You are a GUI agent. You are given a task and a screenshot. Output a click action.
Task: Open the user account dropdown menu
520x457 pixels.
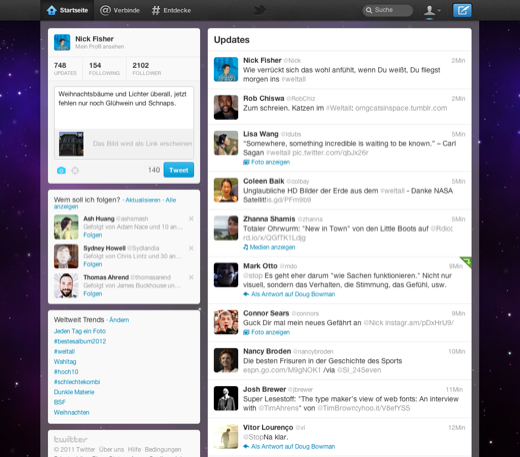pos(432,10)
